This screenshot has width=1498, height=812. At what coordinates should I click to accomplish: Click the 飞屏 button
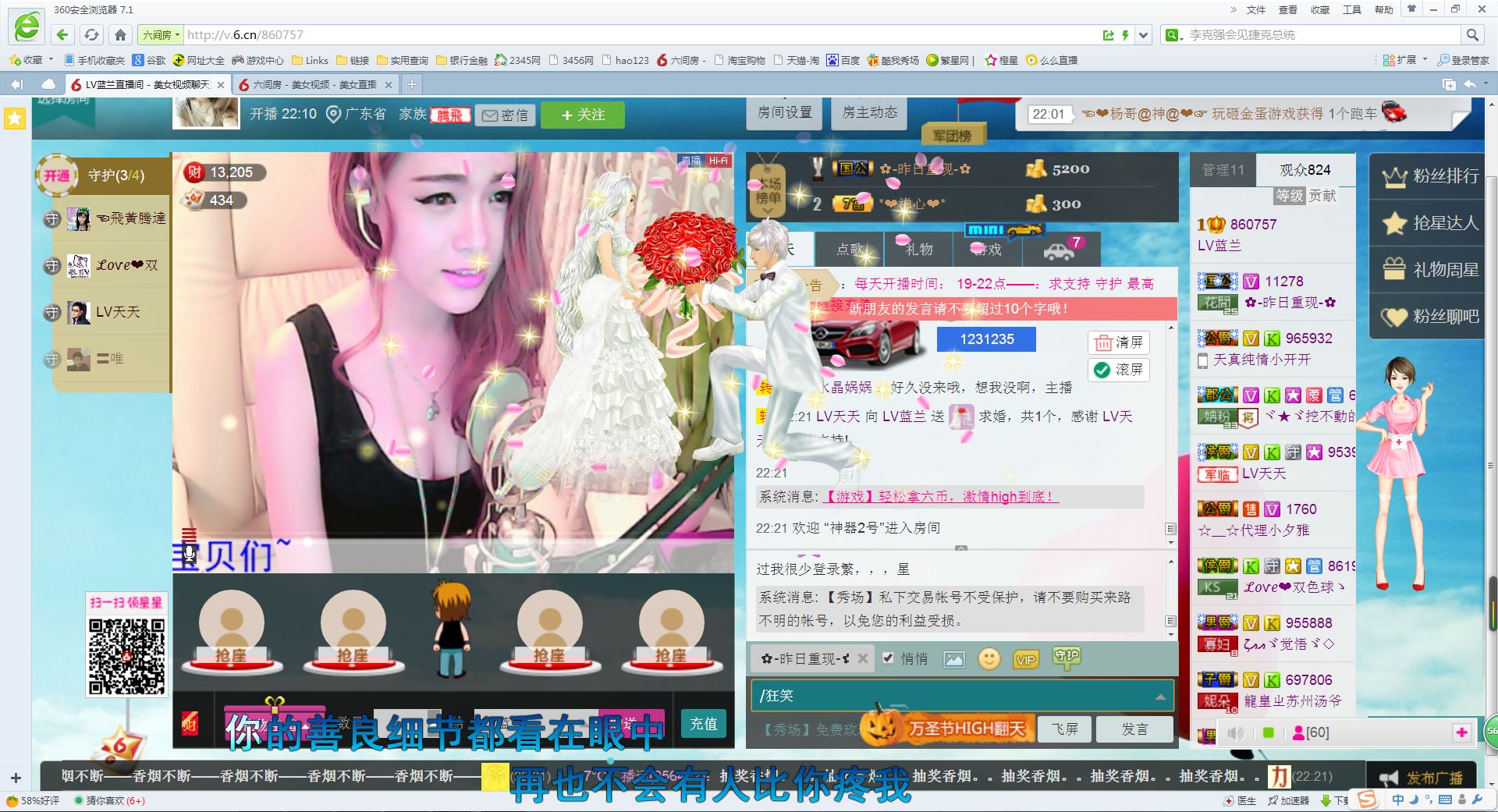point(1064,729)
